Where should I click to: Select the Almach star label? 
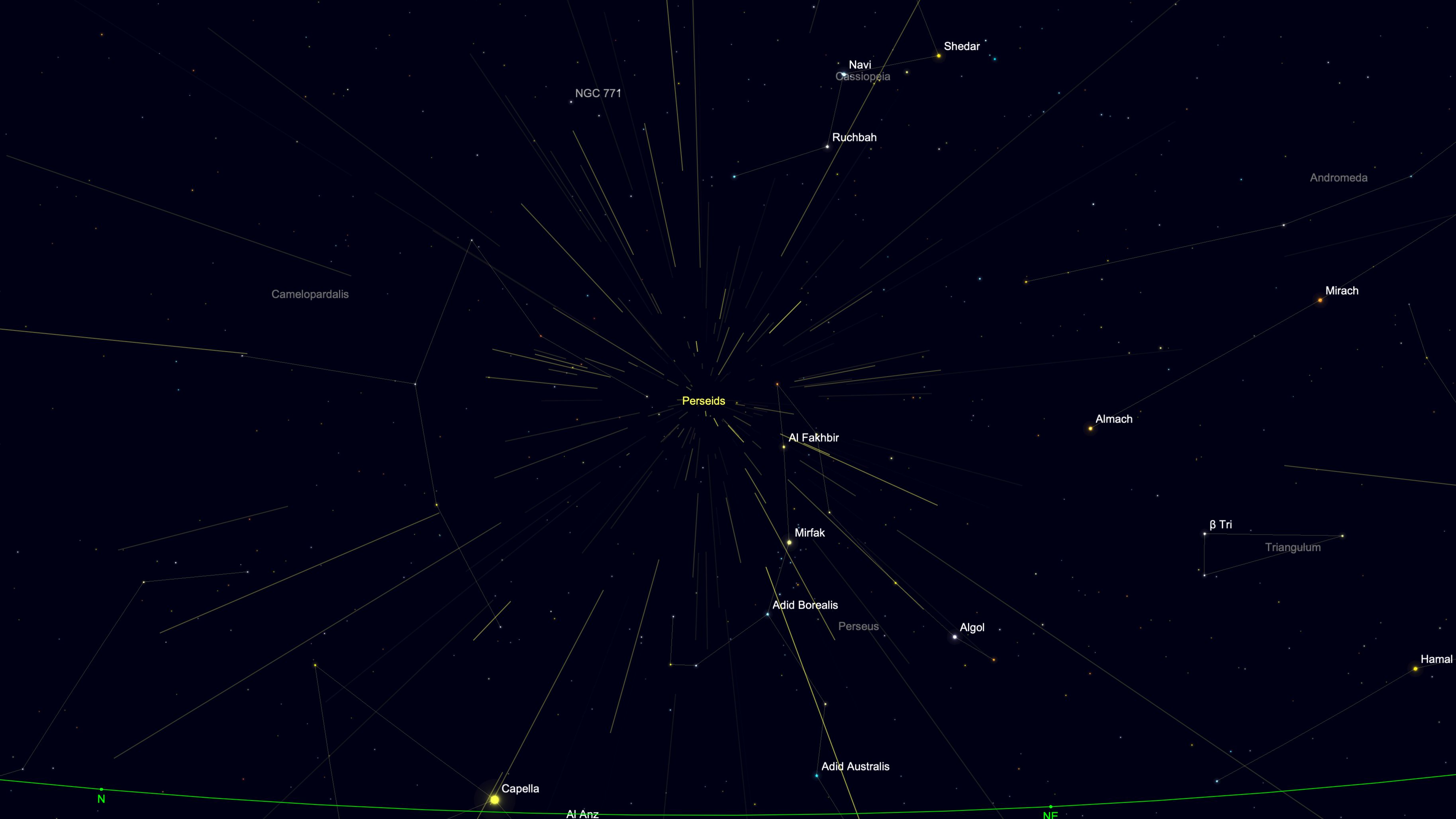(1113, 419)
